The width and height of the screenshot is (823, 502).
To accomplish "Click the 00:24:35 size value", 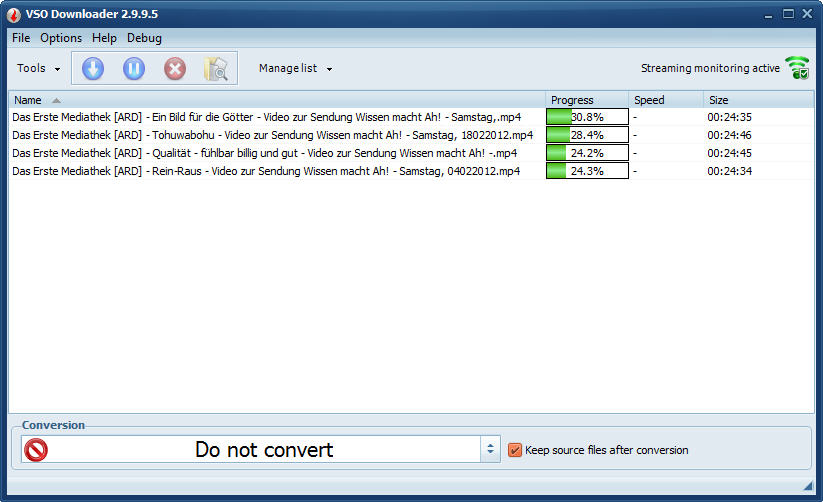I will point(730,117).
